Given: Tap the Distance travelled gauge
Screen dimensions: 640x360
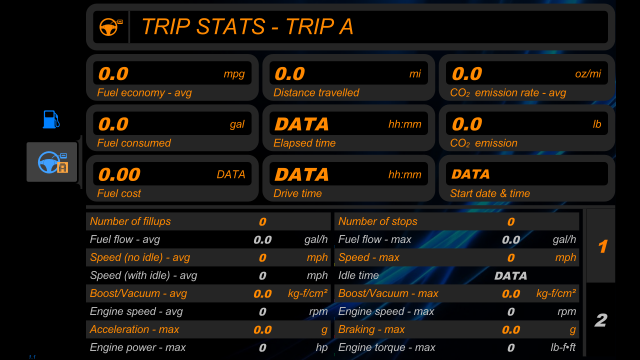Looking at the screenshot, I should [349, 78].
